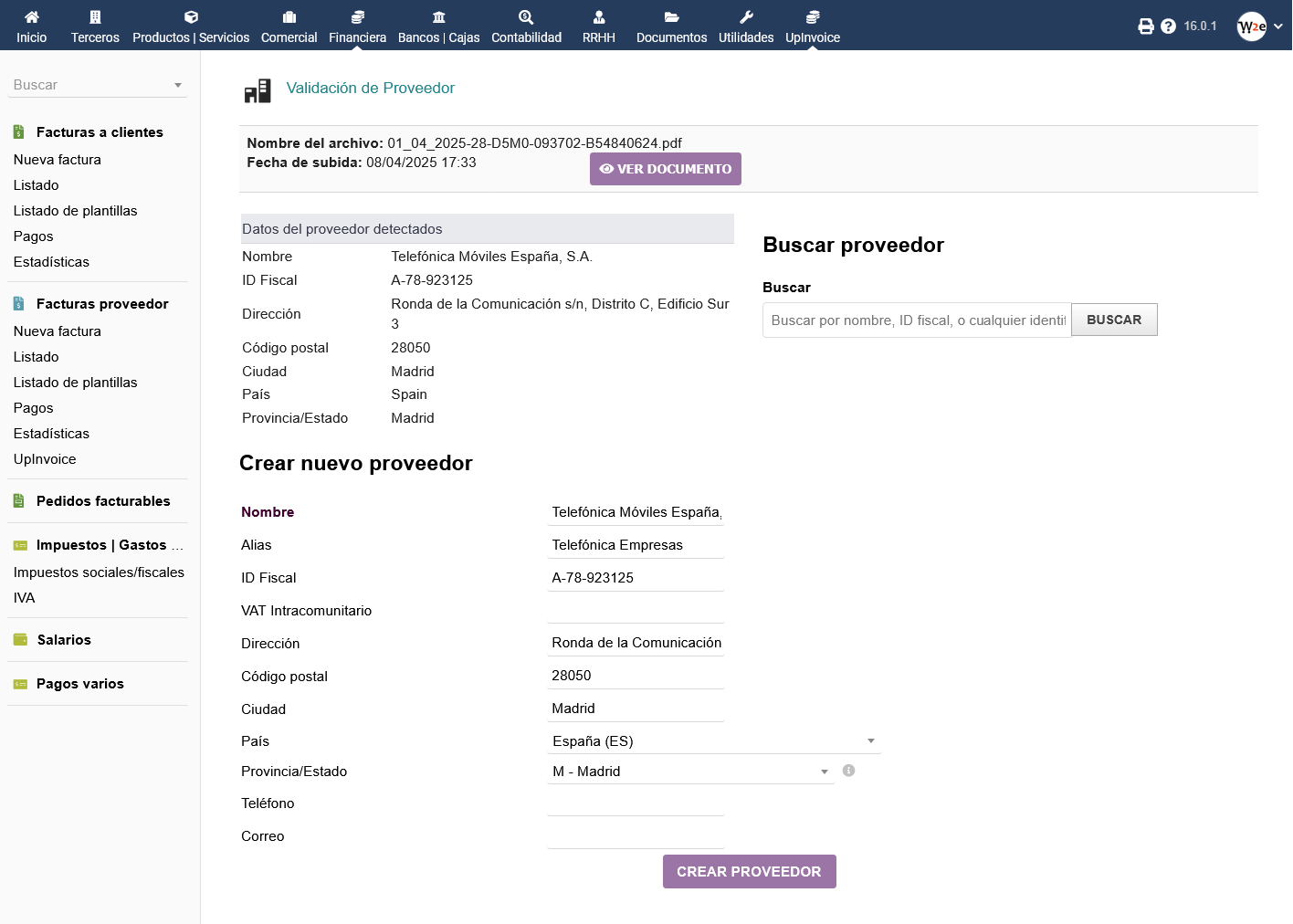Click the Código postal input field
Screen dimensions: 1293x924
[x=636, y=676]
